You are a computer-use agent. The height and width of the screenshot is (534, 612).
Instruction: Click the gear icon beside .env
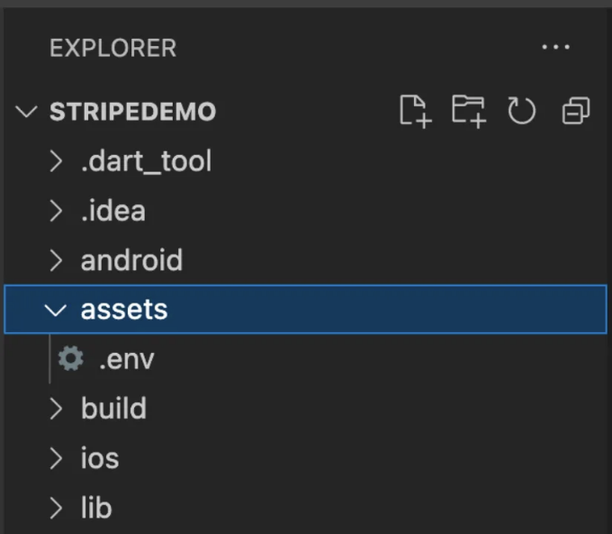click(x=71, y=358)
